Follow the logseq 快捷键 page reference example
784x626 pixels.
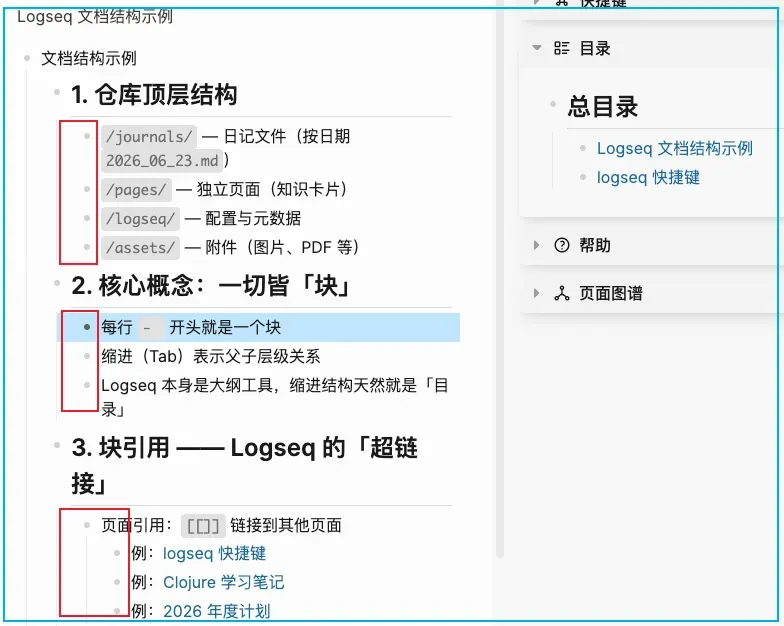214,554
